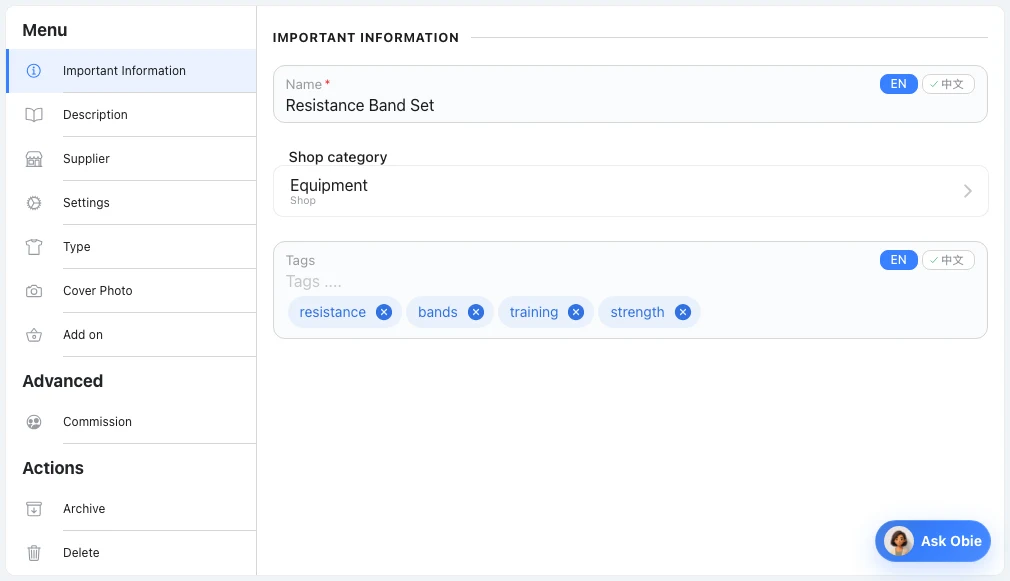This screenshot has height=581, width=1010.
Task: Edit the Resistance Band Set name field
Action: (x=631, y=94)
